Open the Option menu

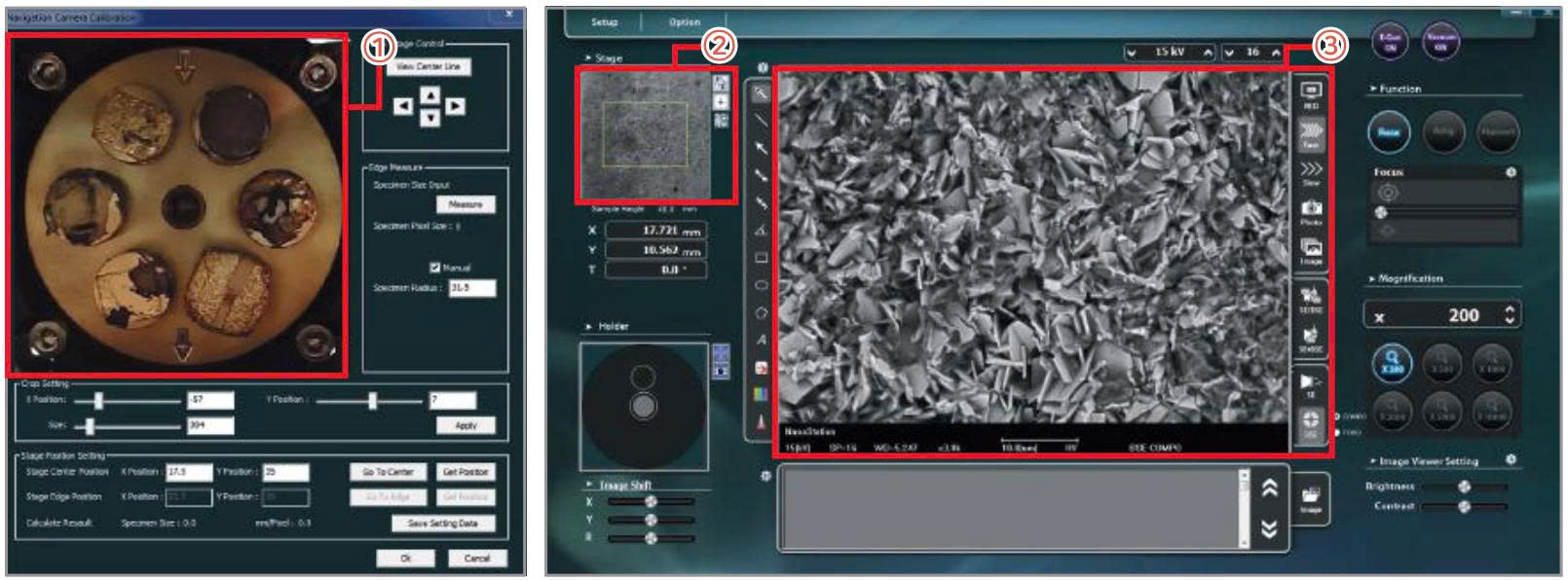(685, 21)
